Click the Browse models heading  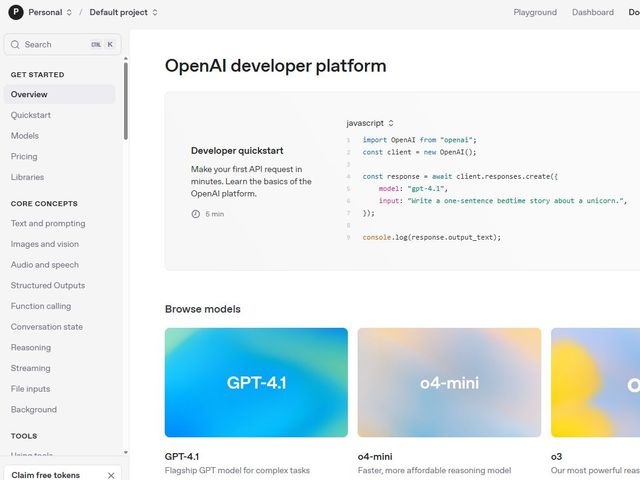(x=203, y=309)
